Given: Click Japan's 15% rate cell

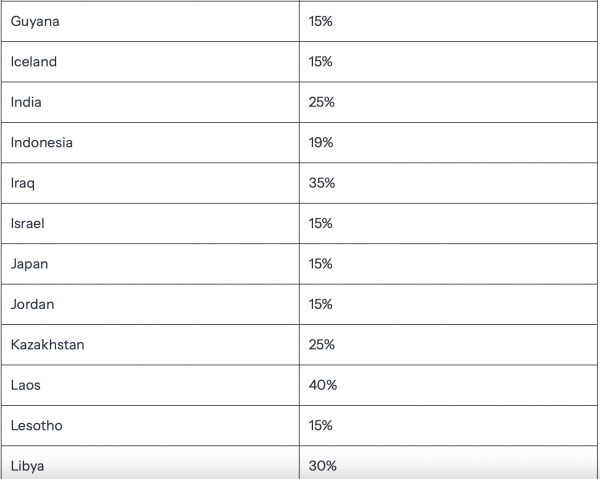Looking at the screenshot, I should pyautogui.click(x=321, y=264).
